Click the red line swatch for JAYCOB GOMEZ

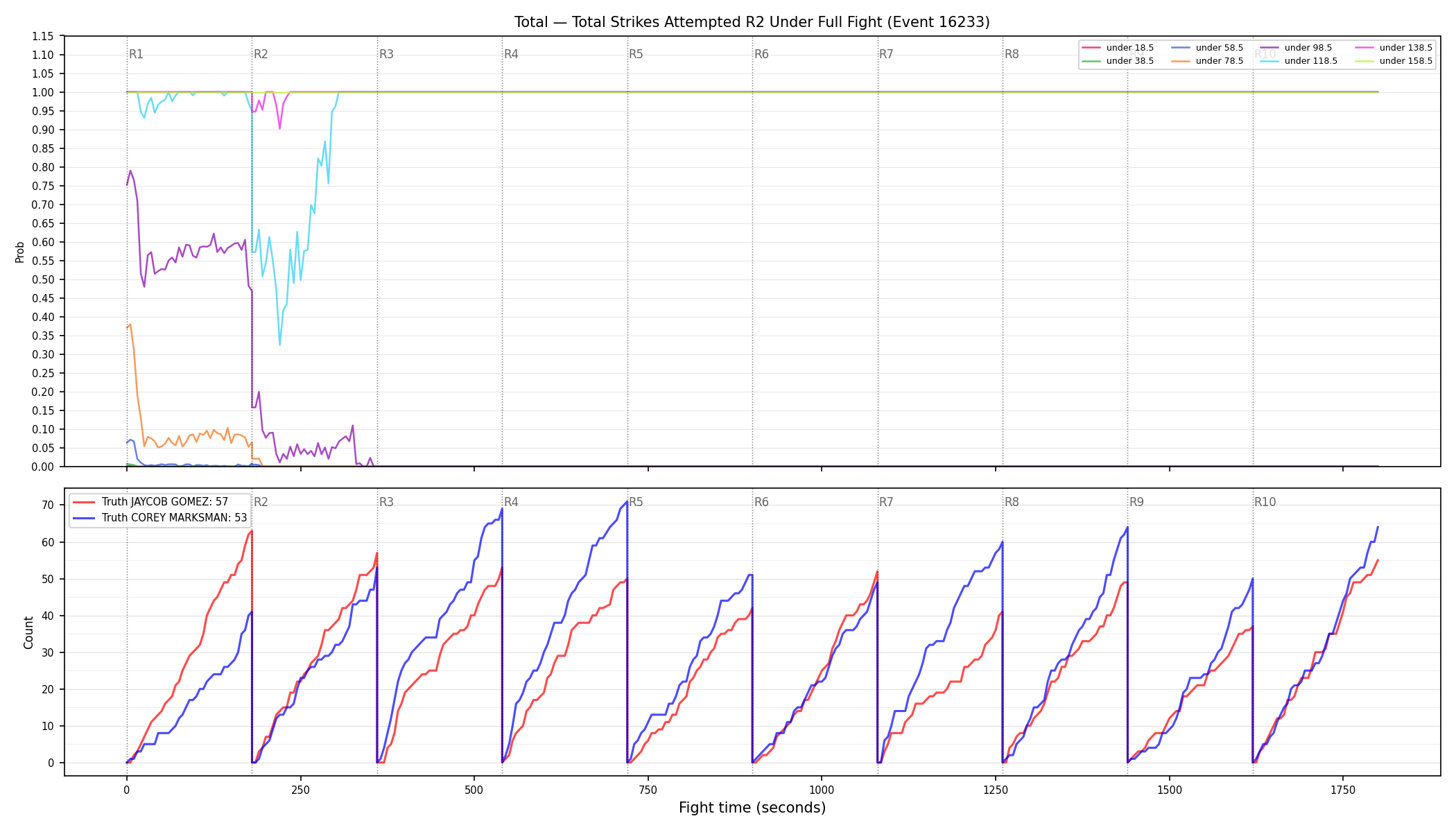point(85,502)
